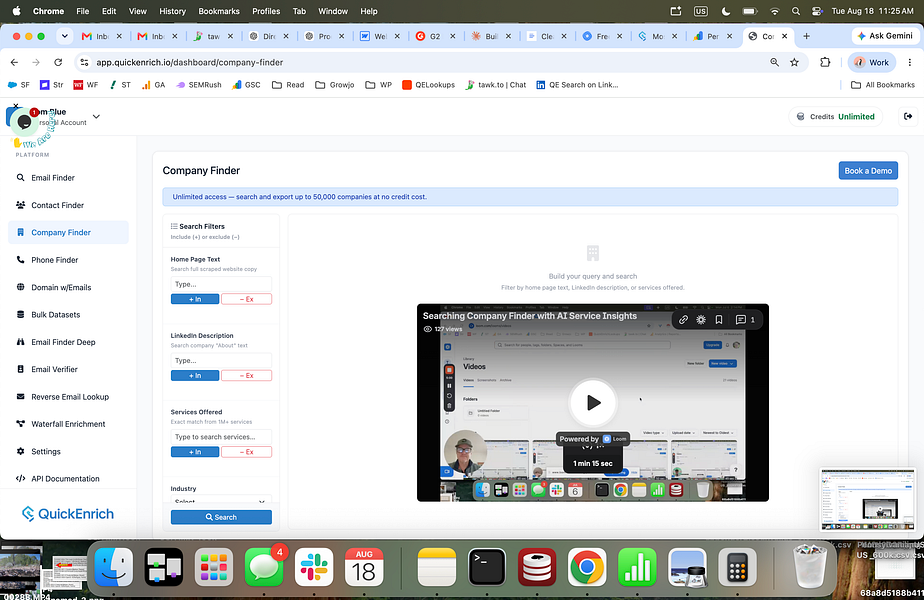
Task: Open the chat widget bubble
Action: tap(24, 122)
